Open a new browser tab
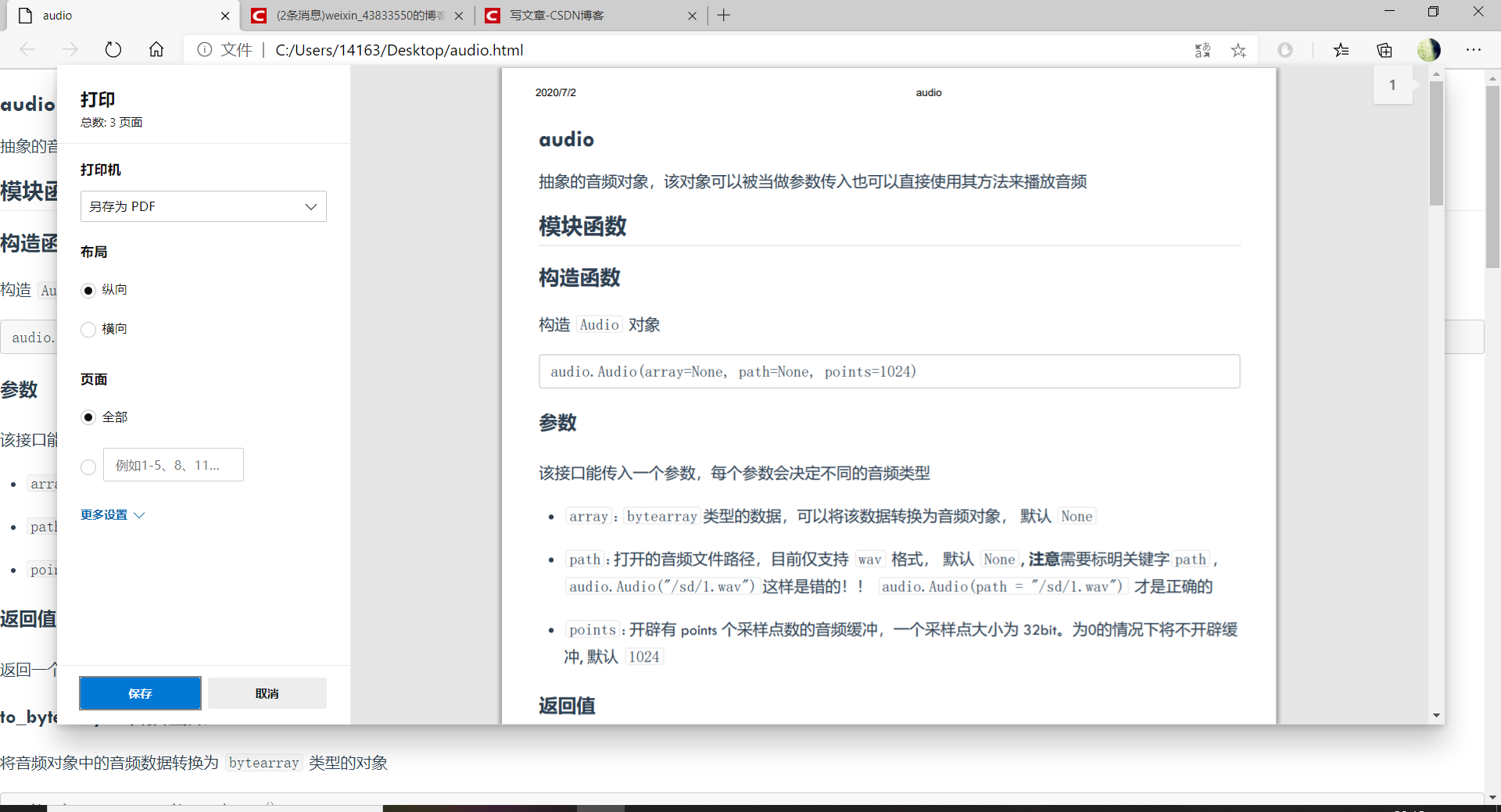This screenshot has height=812, width=1501. [724, 15]
